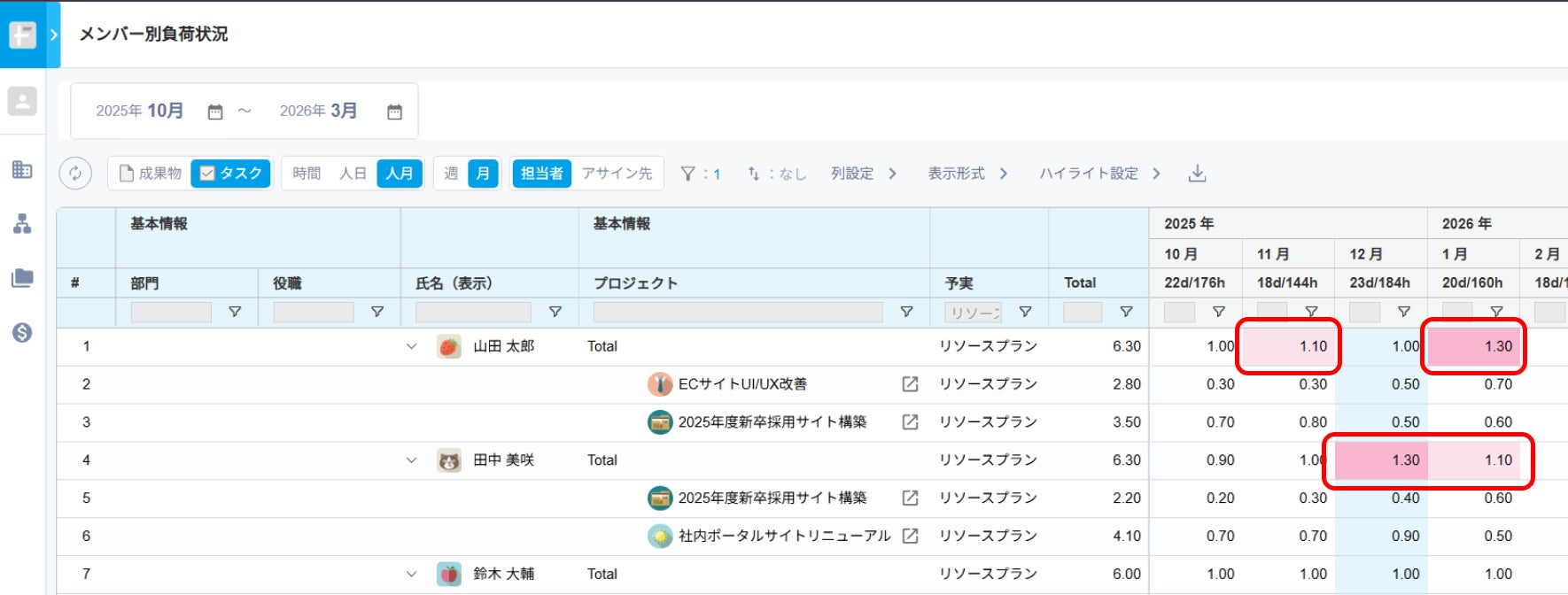
Task: Open ECサイトUI/UX改善 external link icon
Action: coord(910,384)
